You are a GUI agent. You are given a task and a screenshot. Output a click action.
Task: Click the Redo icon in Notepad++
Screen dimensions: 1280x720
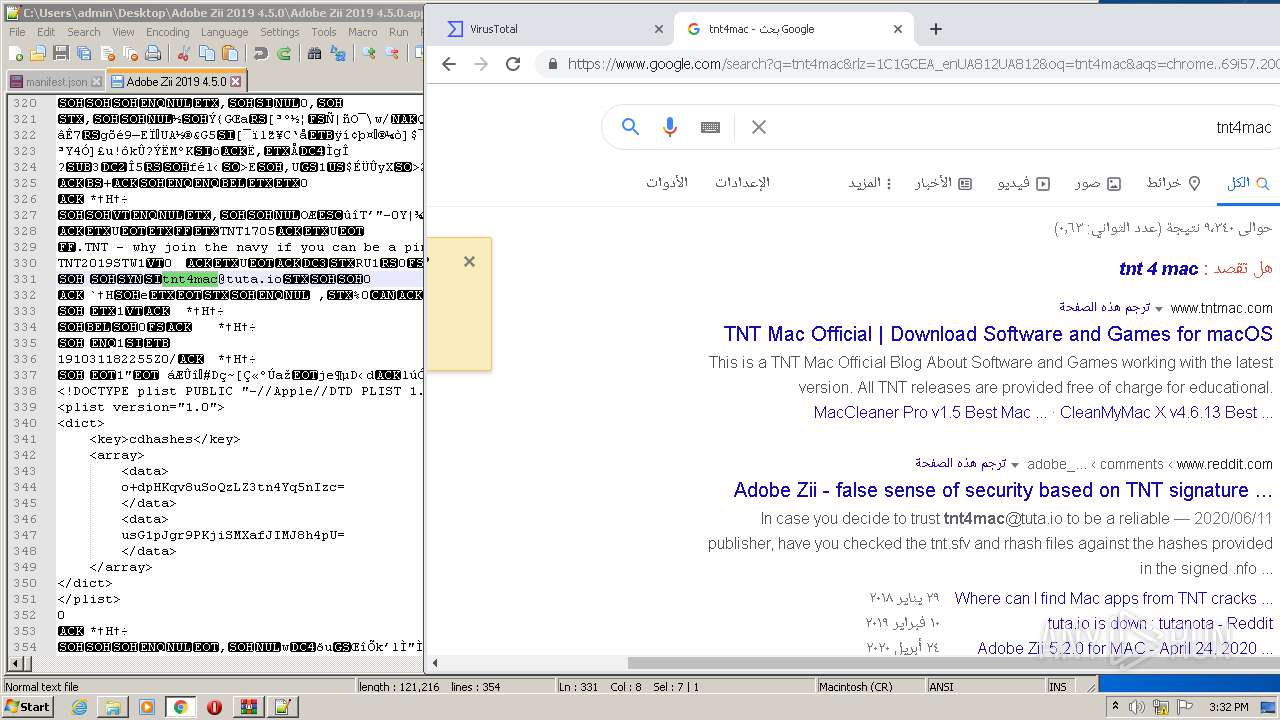(284, 53)
